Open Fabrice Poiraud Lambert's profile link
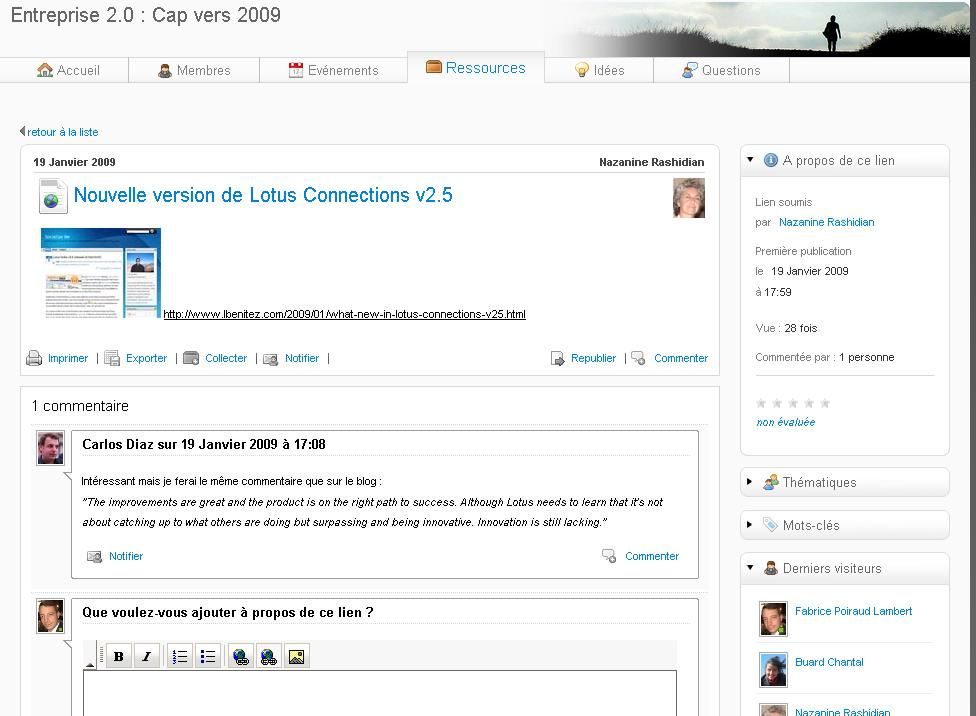The height and width of the screenshot is (716, 976). tap(853, 611)
